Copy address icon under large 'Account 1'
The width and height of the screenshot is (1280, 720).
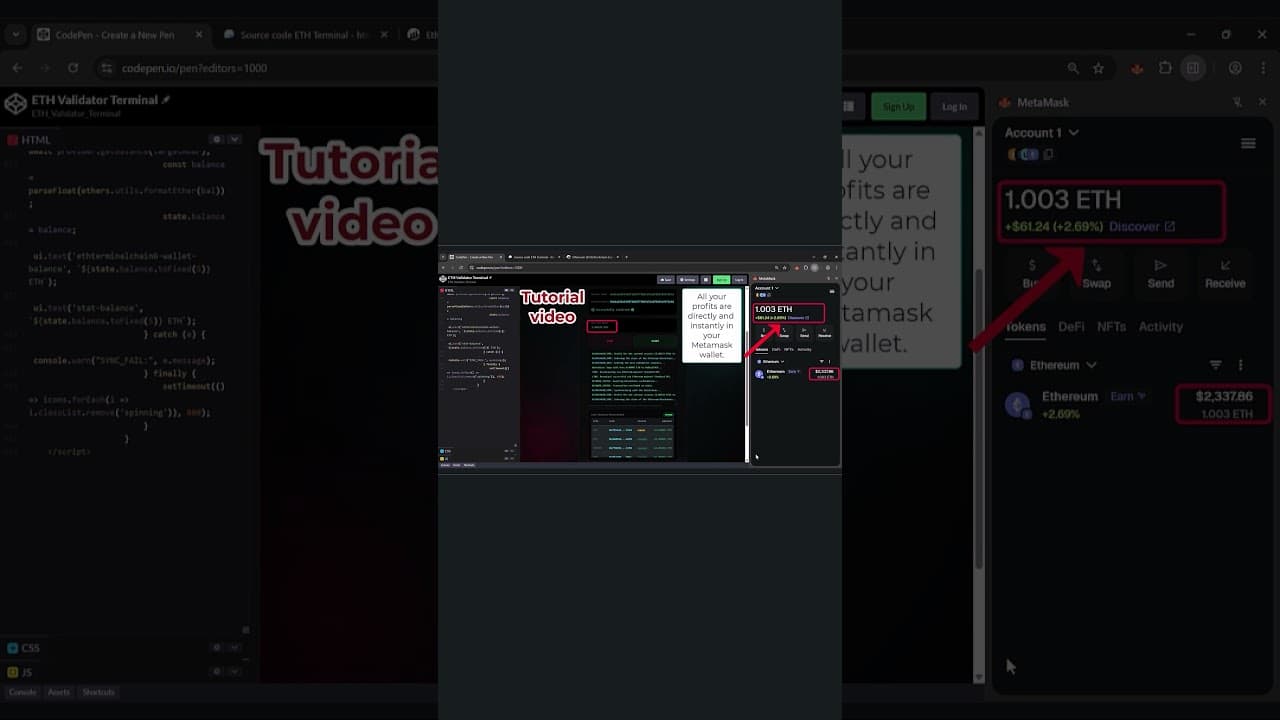(1048, 154)
